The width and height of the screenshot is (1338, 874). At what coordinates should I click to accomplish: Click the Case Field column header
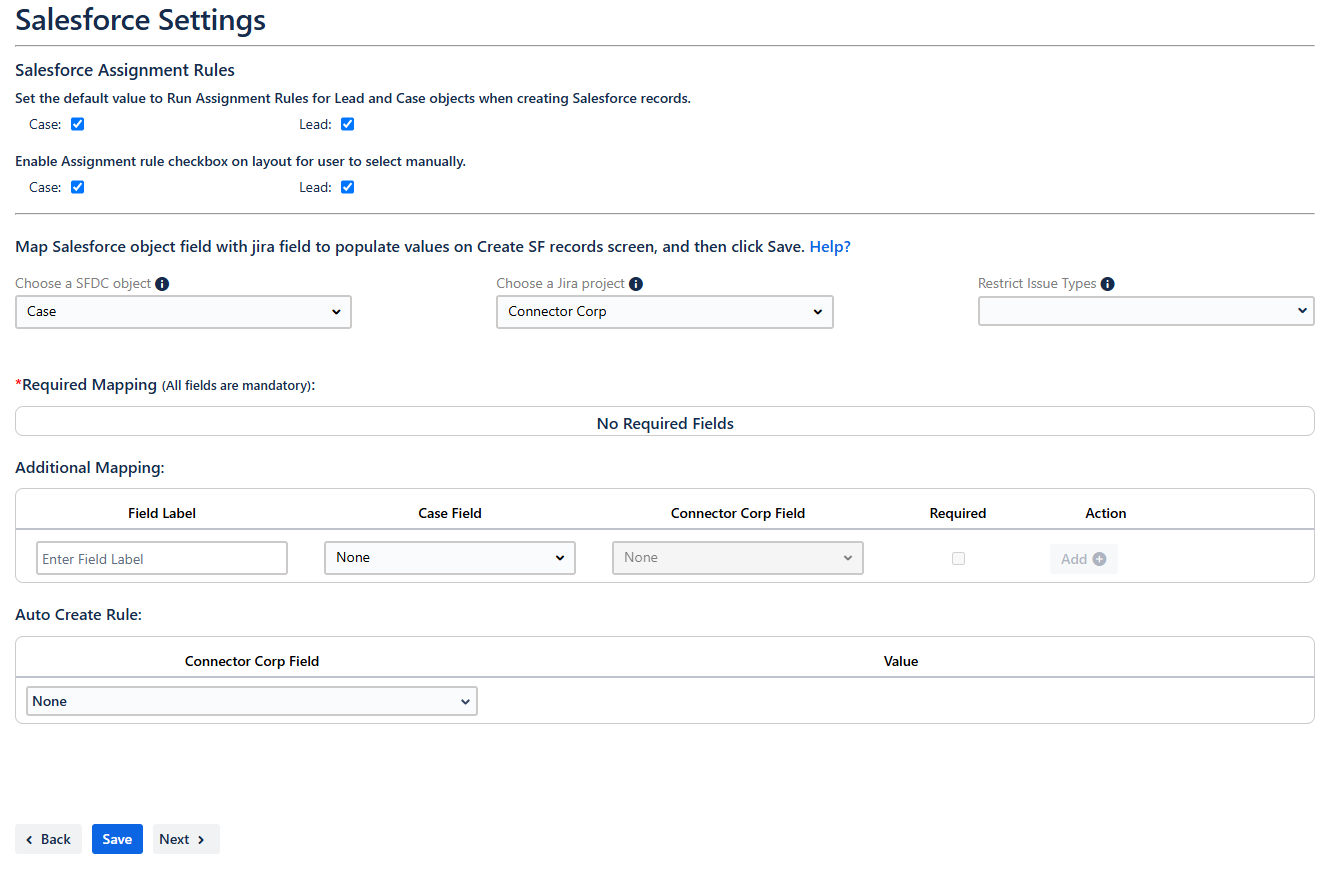450,513
